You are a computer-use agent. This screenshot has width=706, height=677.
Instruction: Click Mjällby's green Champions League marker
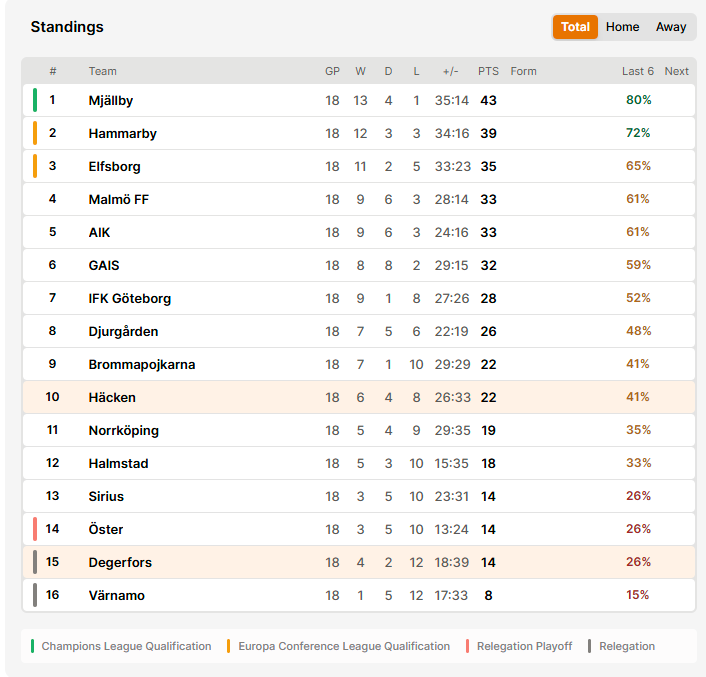[35, 100]
